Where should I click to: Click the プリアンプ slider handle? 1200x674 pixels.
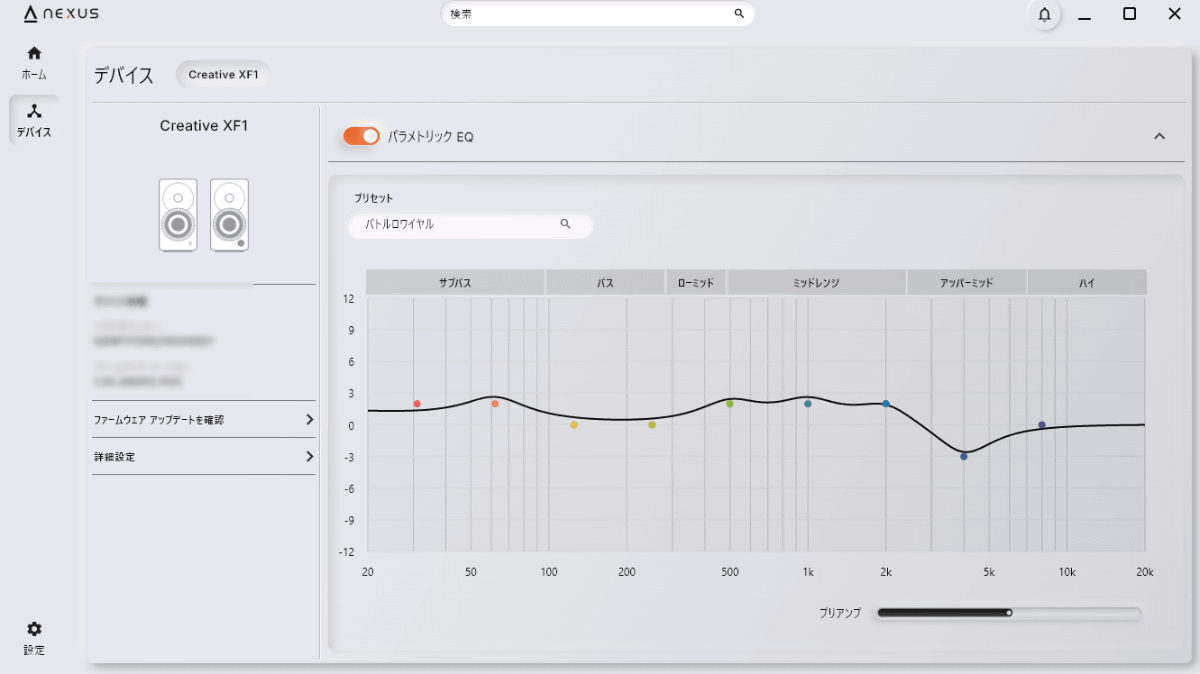click(1009, 613)
